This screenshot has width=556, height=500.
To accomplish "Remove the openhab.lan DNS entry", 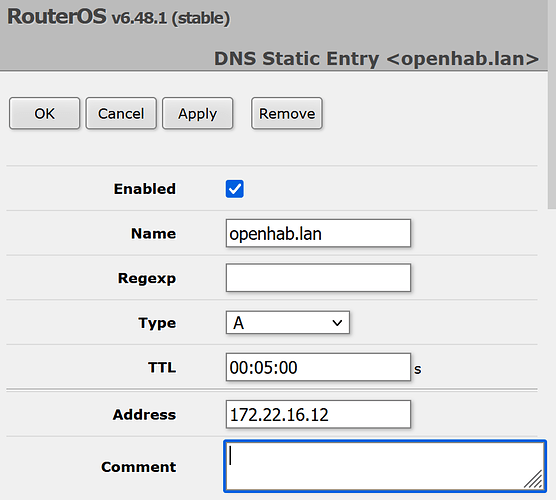I will (287, 113).
